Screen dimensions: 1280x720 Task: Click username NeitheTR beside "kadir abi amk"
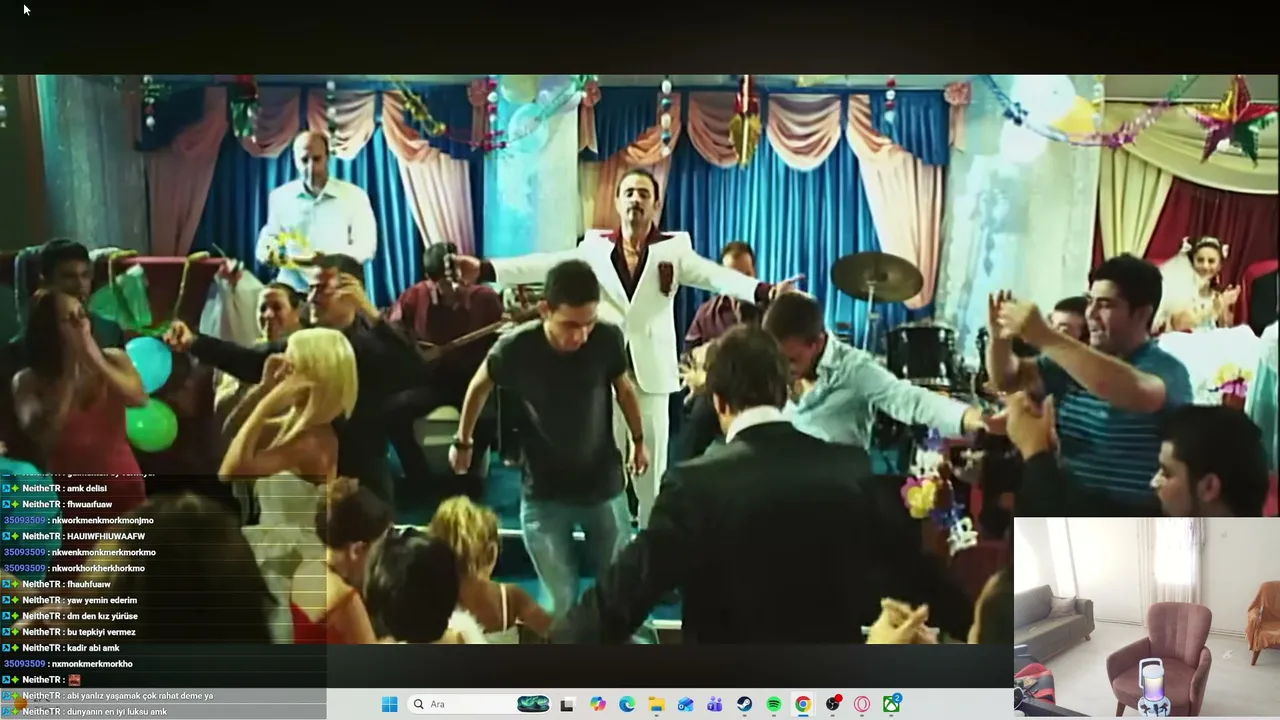(40, 648)
